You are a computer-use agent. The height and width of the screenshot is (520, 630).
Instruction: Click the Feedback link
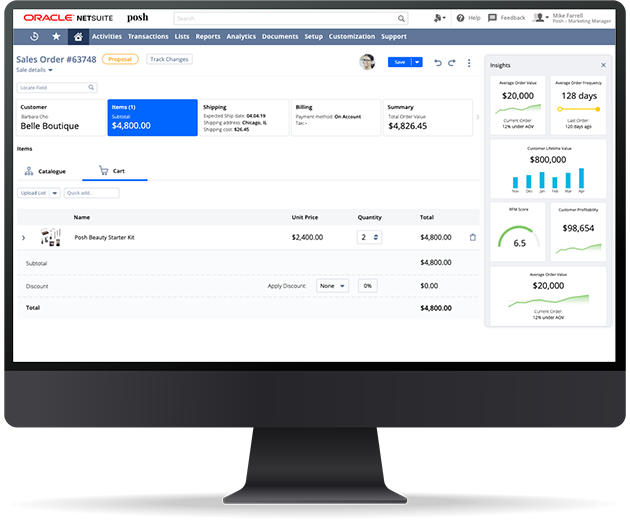click(513, 18)
